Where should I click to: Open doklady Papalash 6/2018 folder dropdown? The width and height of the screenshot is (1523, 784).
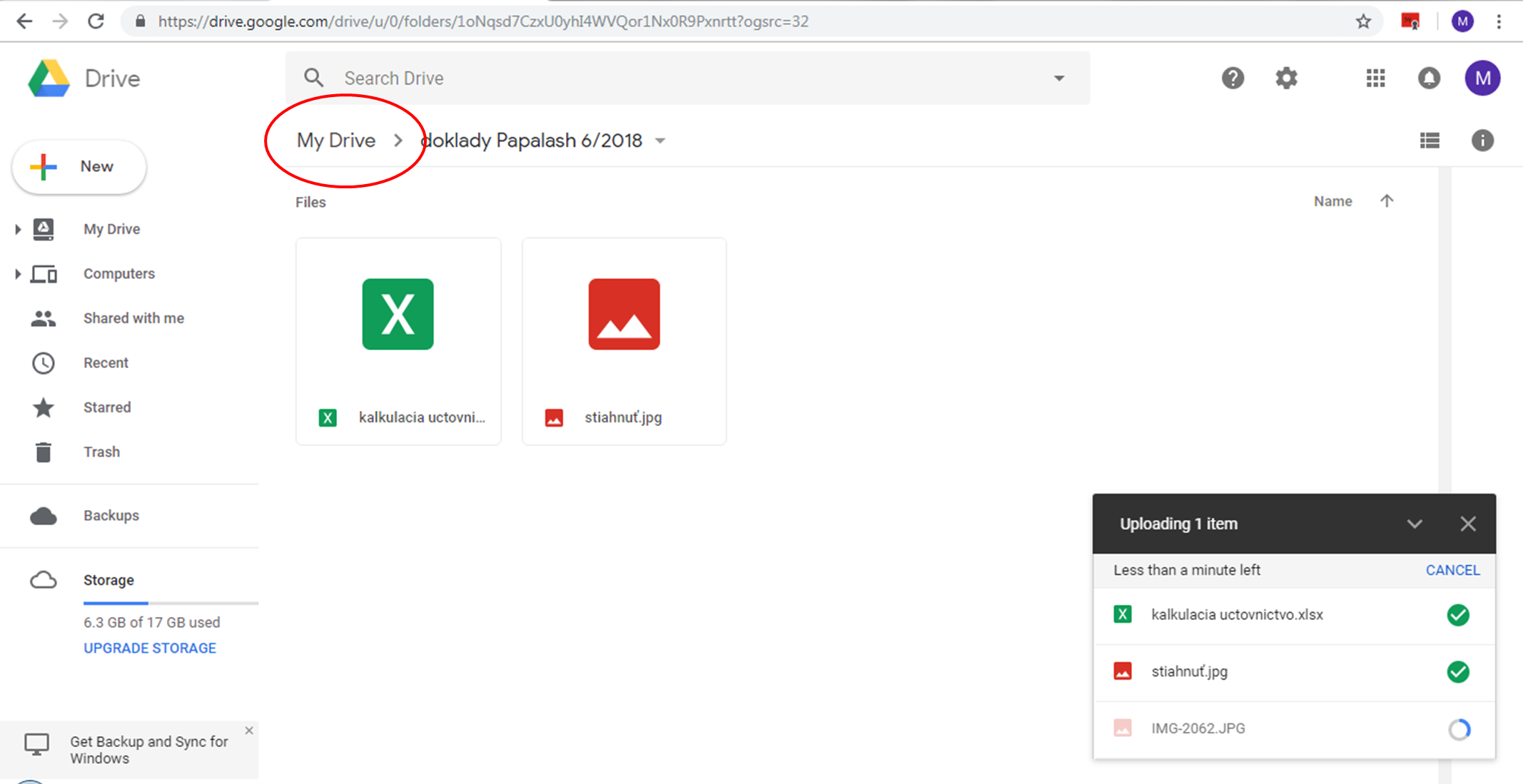pyautogui.click(x=660, y=141)
